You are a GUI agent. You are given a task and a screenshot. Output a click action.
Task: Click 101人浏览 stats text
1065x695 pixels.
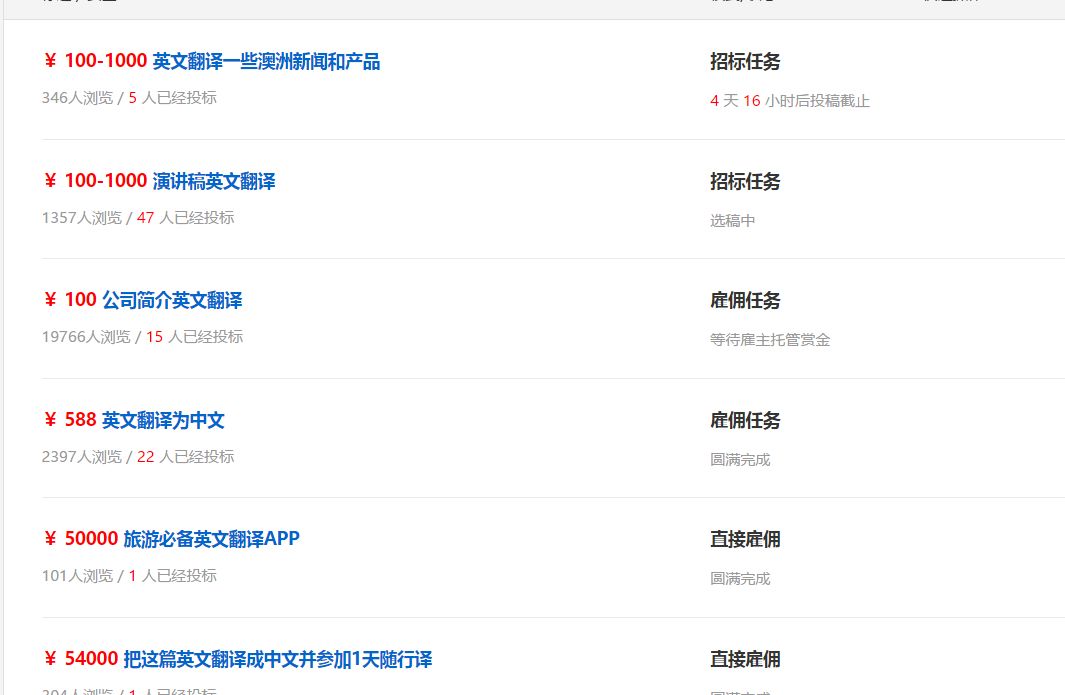pos(77,576)
